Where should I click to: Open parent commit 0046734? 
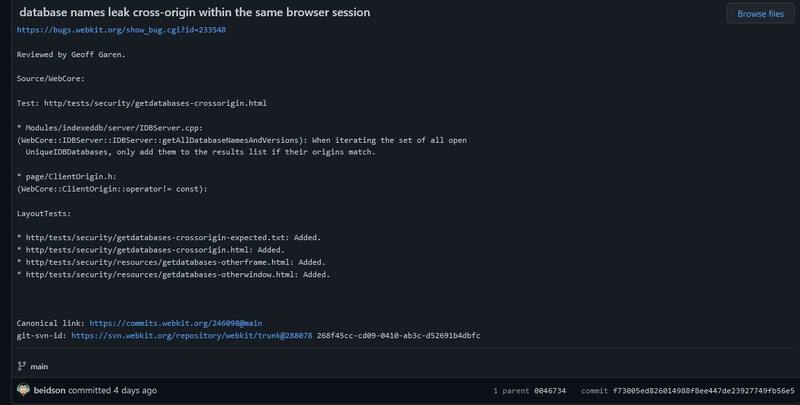(x=550, y=390)
